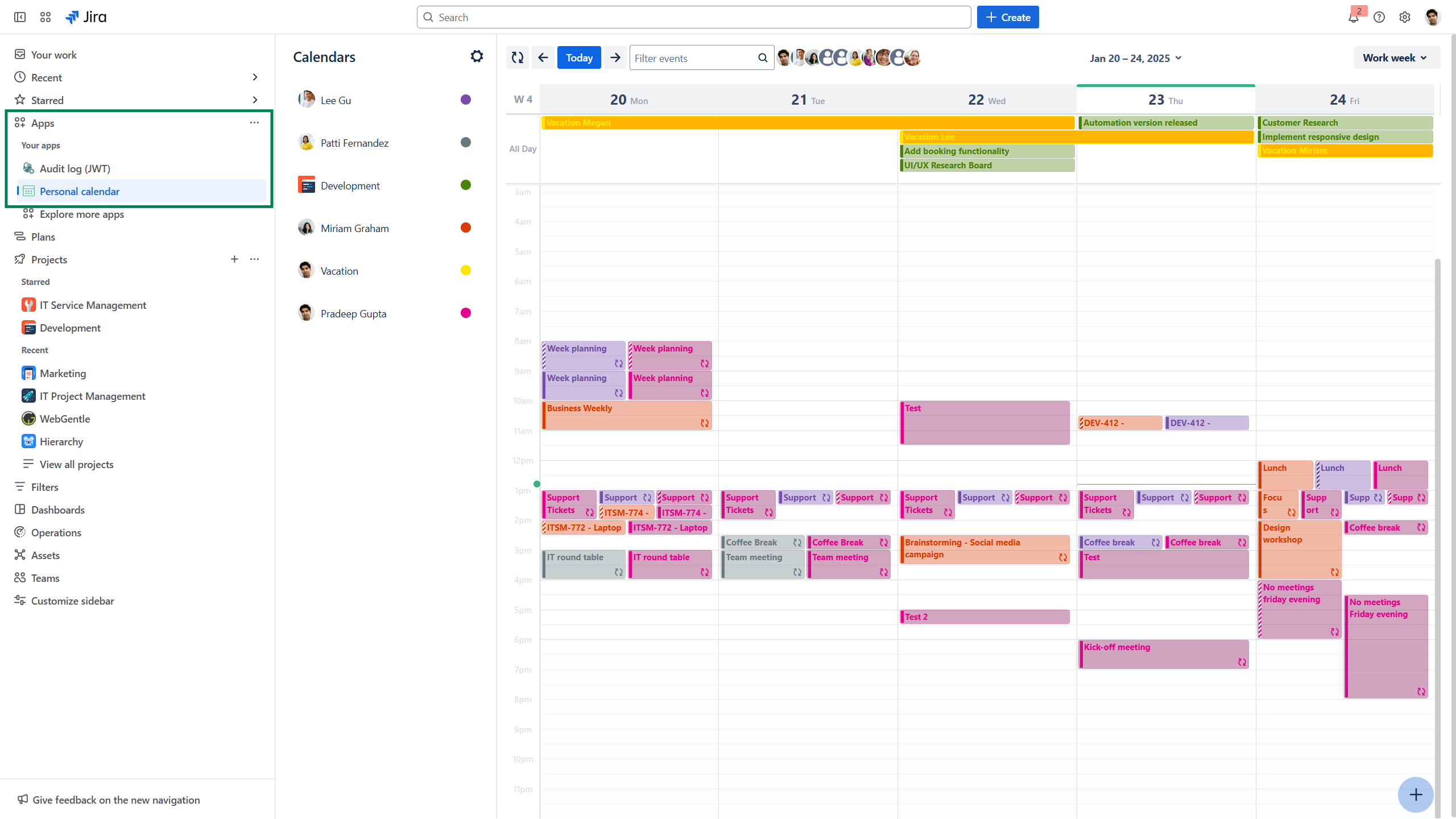1456x819 pixels.
Task: Click the Today button
Action: coord(579,57)
